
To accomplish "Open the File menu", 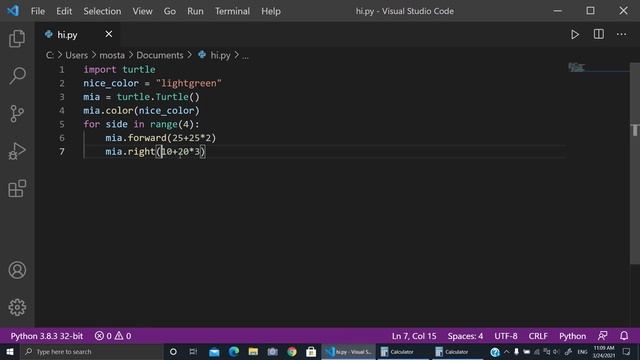I will tap(38, 11).
